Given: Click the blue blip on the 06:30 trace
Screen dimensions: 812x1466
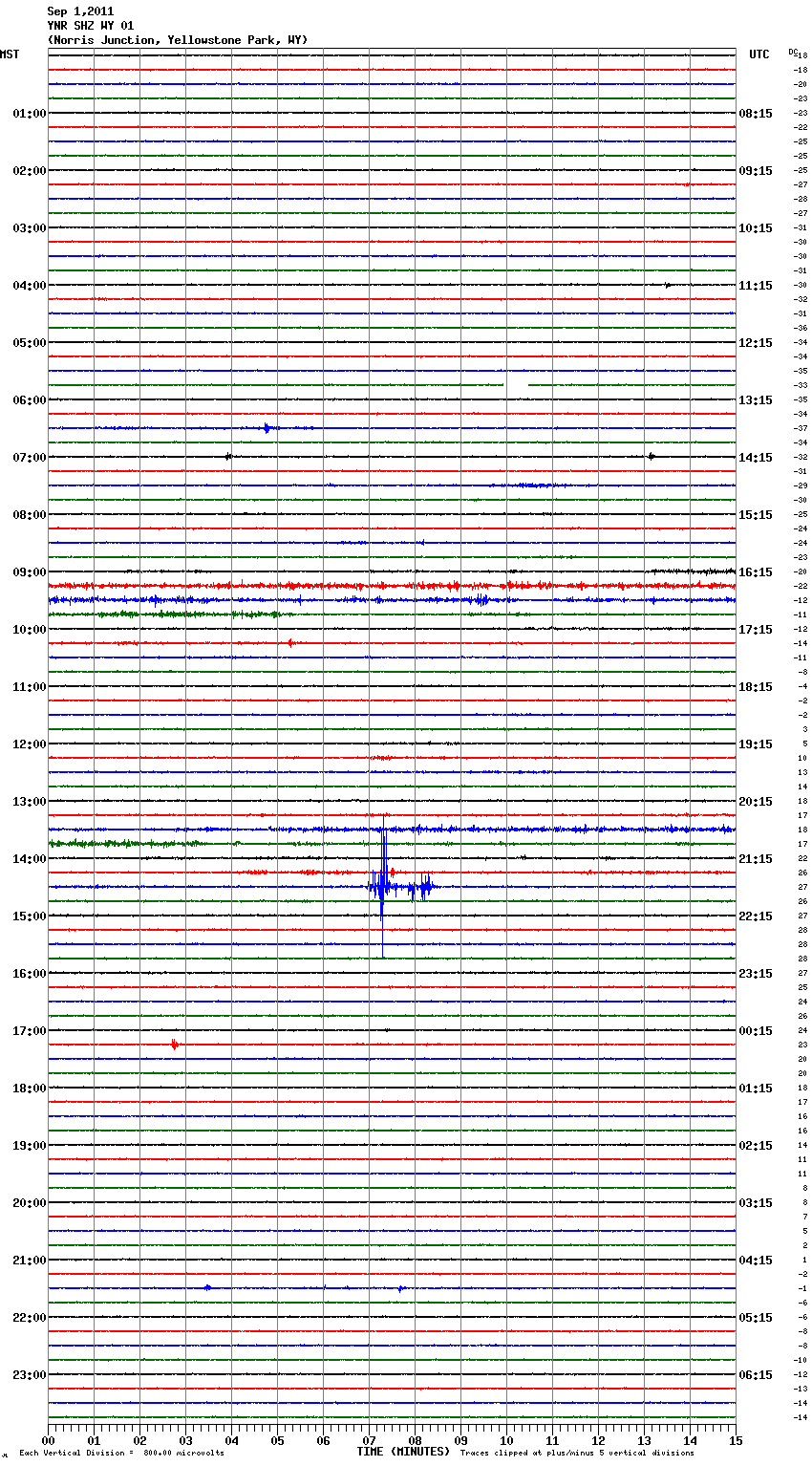Looking at the screenshot, I should [267, 428].
